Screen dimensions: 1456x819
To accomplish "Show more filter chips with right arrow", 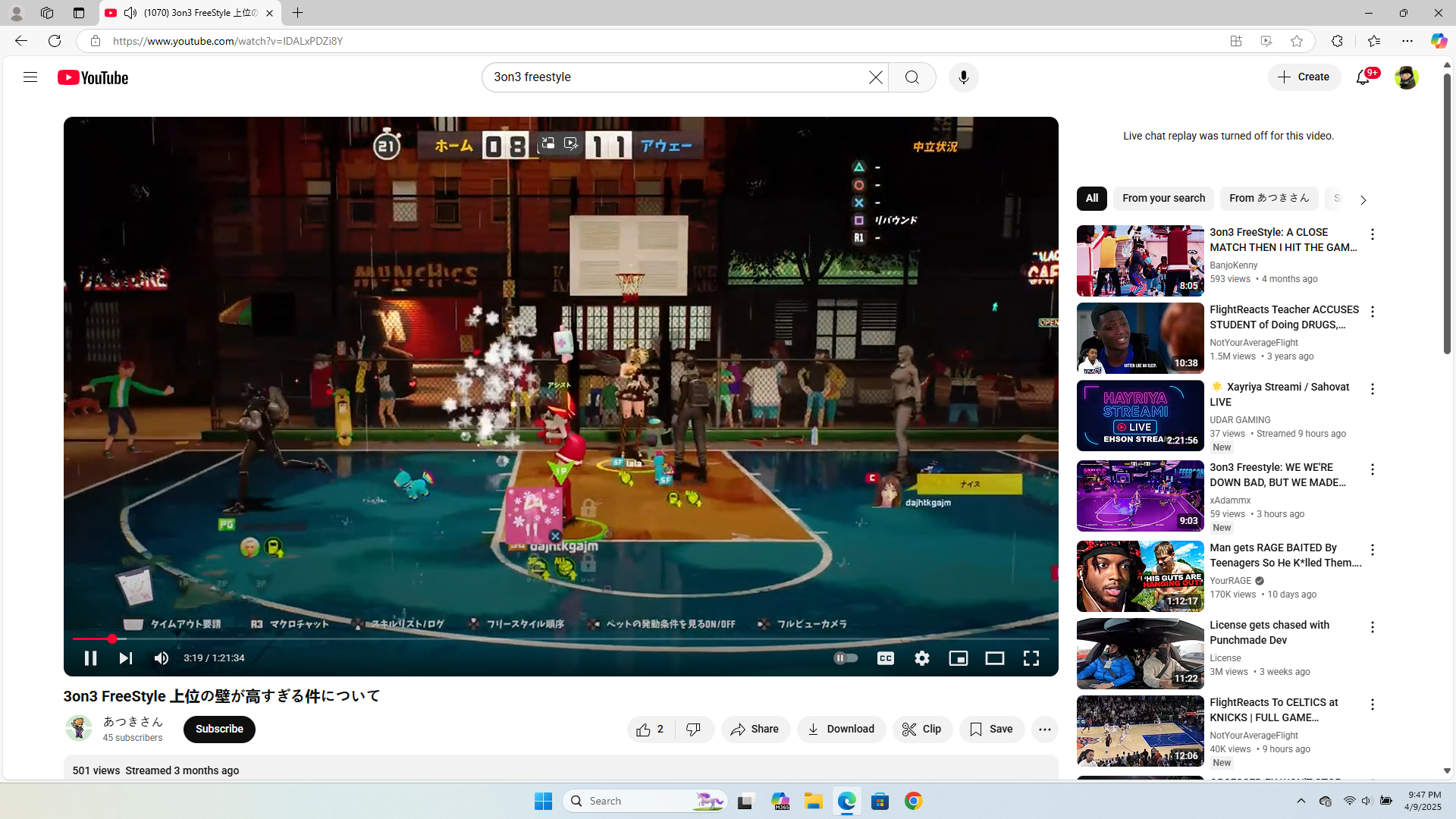I will [x=1363, y=200].
